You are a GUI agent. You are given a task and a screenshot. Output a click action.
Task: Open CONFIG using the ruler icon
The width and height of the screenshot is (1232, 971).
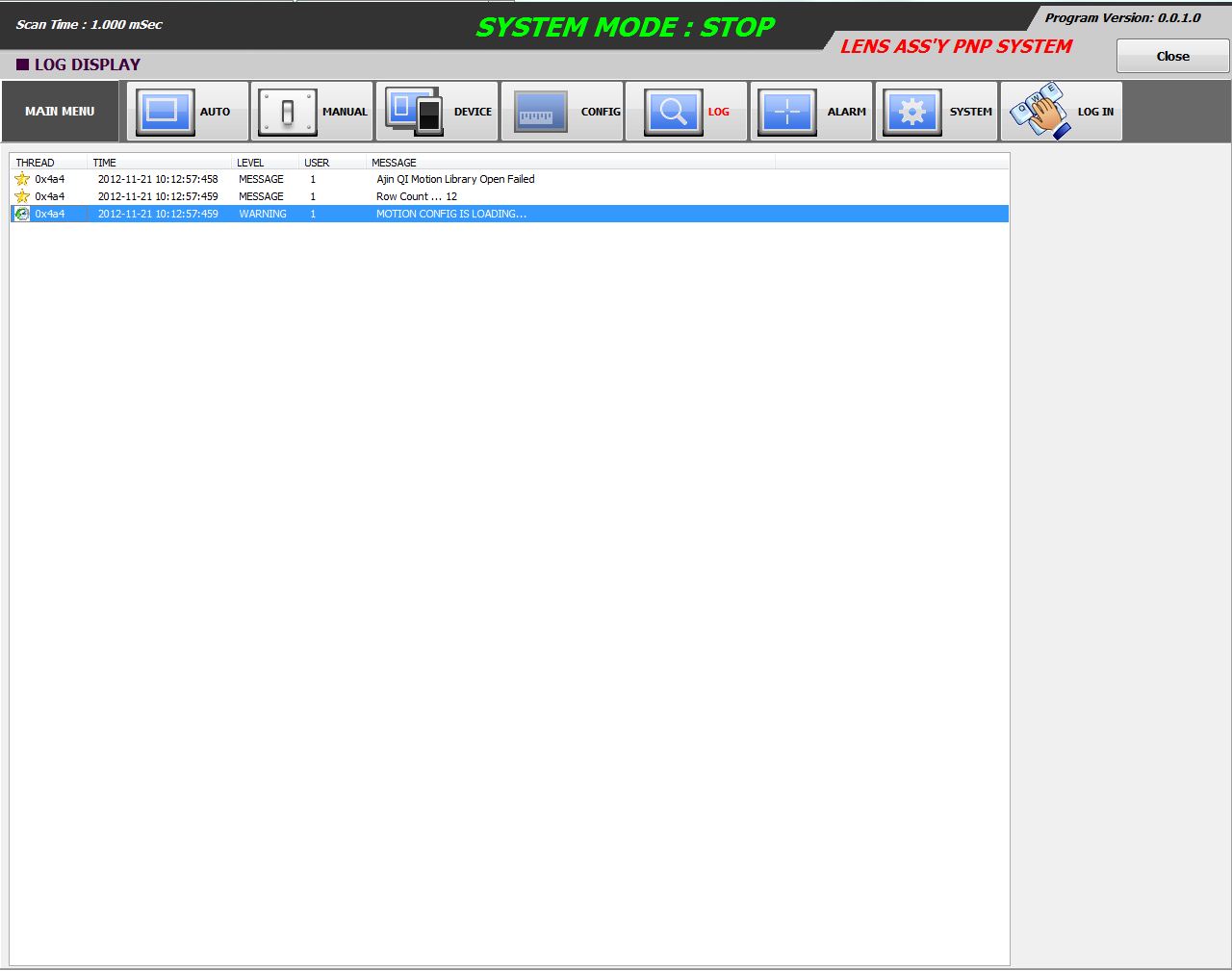539,112
